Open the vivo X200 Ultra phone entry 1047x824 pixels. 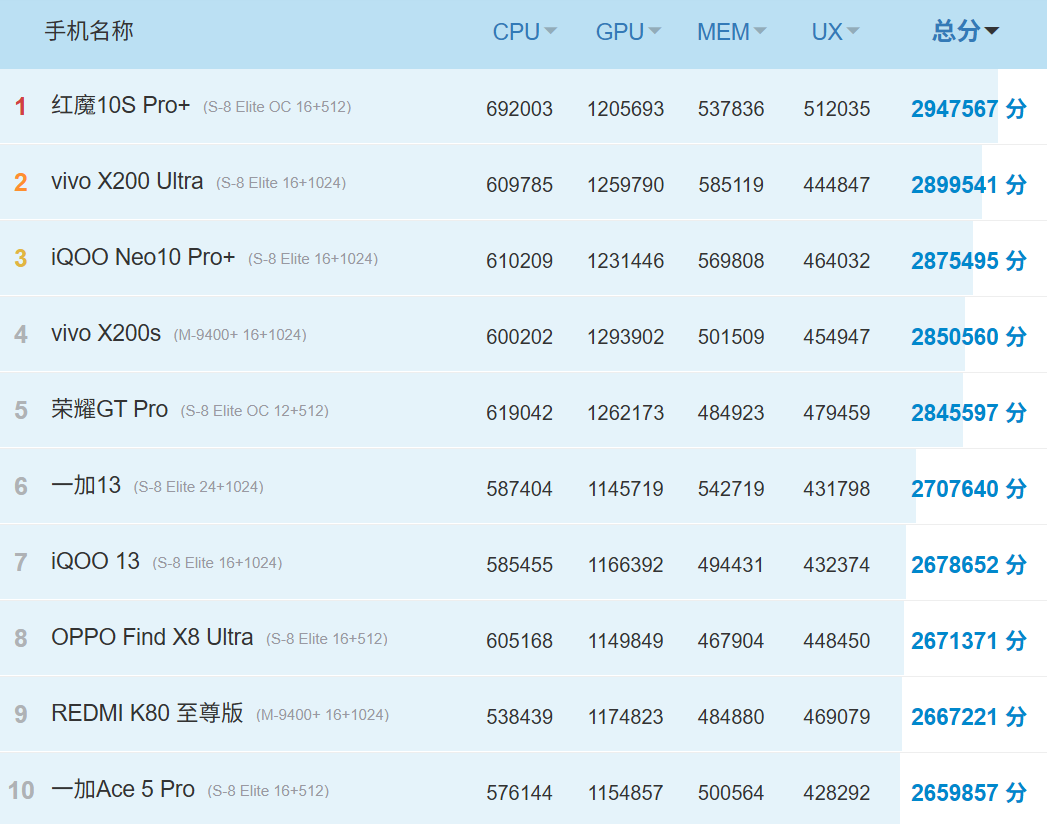pos(127,182)
